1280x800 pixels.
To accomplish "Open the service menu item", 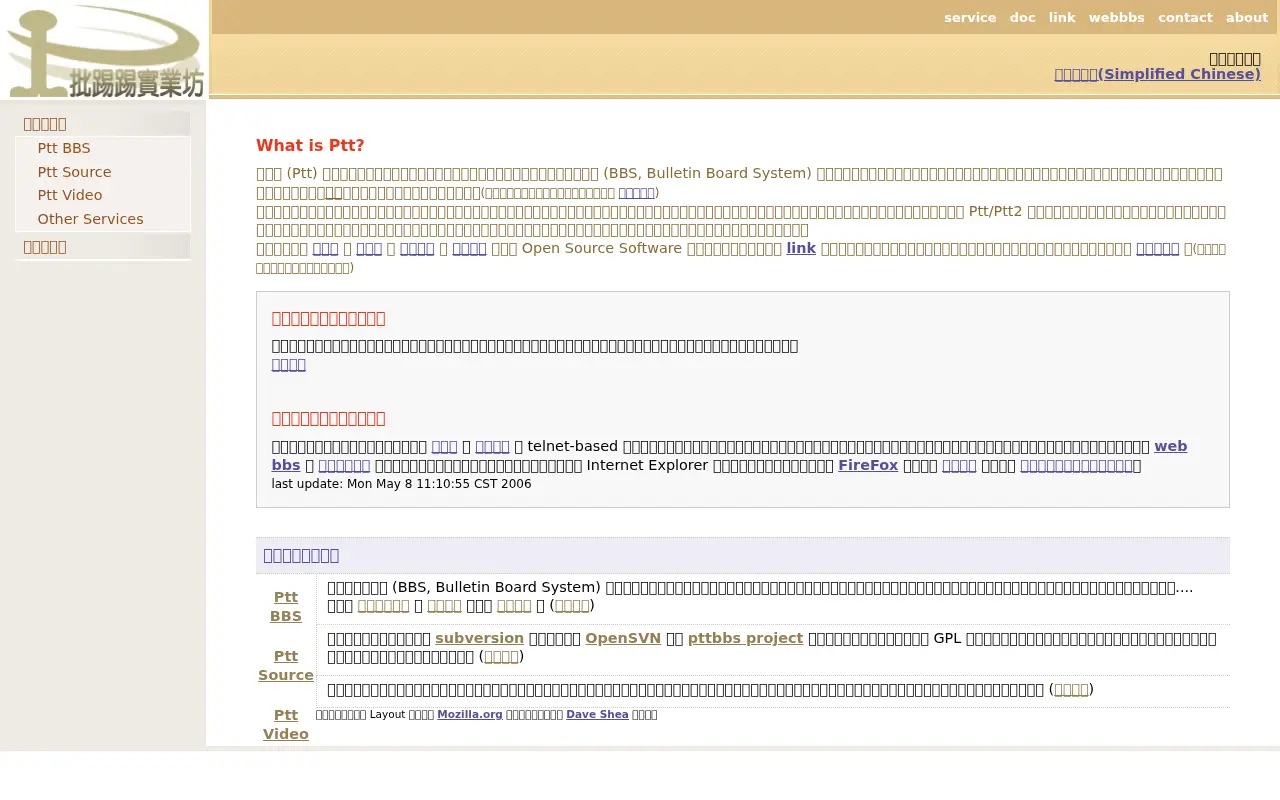I will coord(970,17).
